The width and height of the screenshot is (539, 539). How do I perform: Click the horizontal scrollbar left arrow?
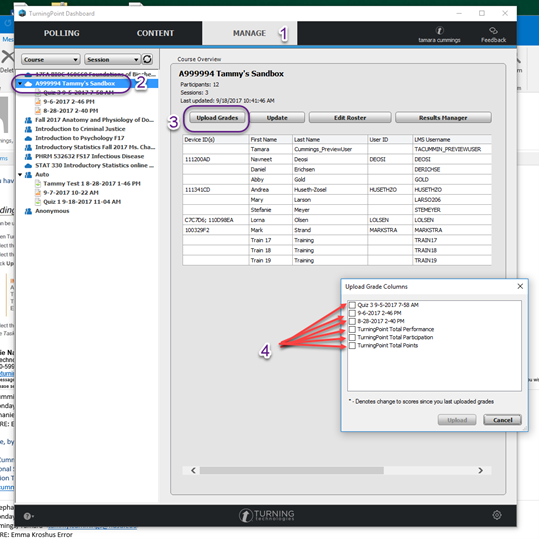[193, 471]
